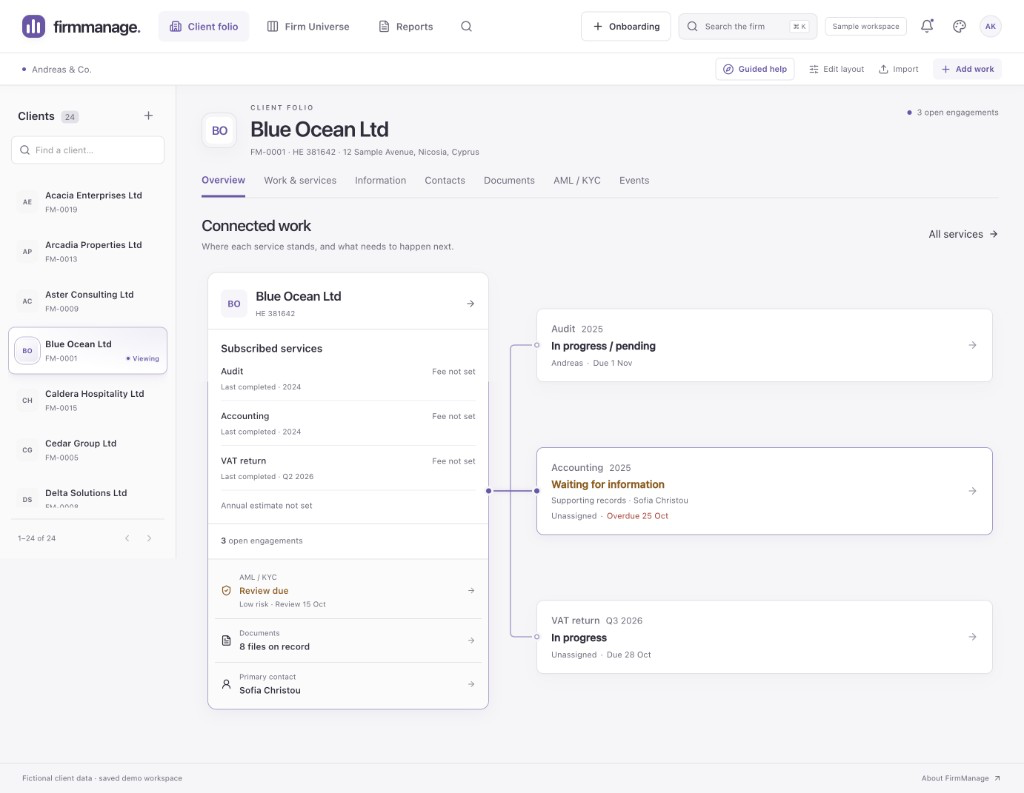Click the primary contact person icon
Viewport: 1024px width, 793px height.
[226, 684]
